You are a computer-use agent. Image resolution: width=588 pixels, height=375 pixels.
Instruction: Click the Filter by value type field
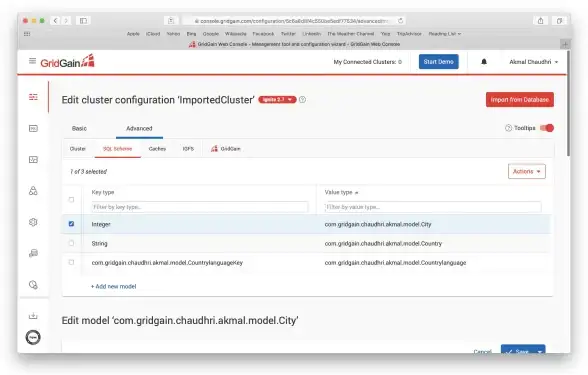tap(433, 207)
